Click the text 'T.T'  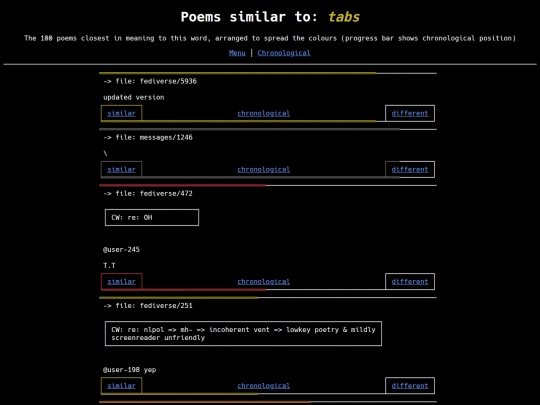109,266
